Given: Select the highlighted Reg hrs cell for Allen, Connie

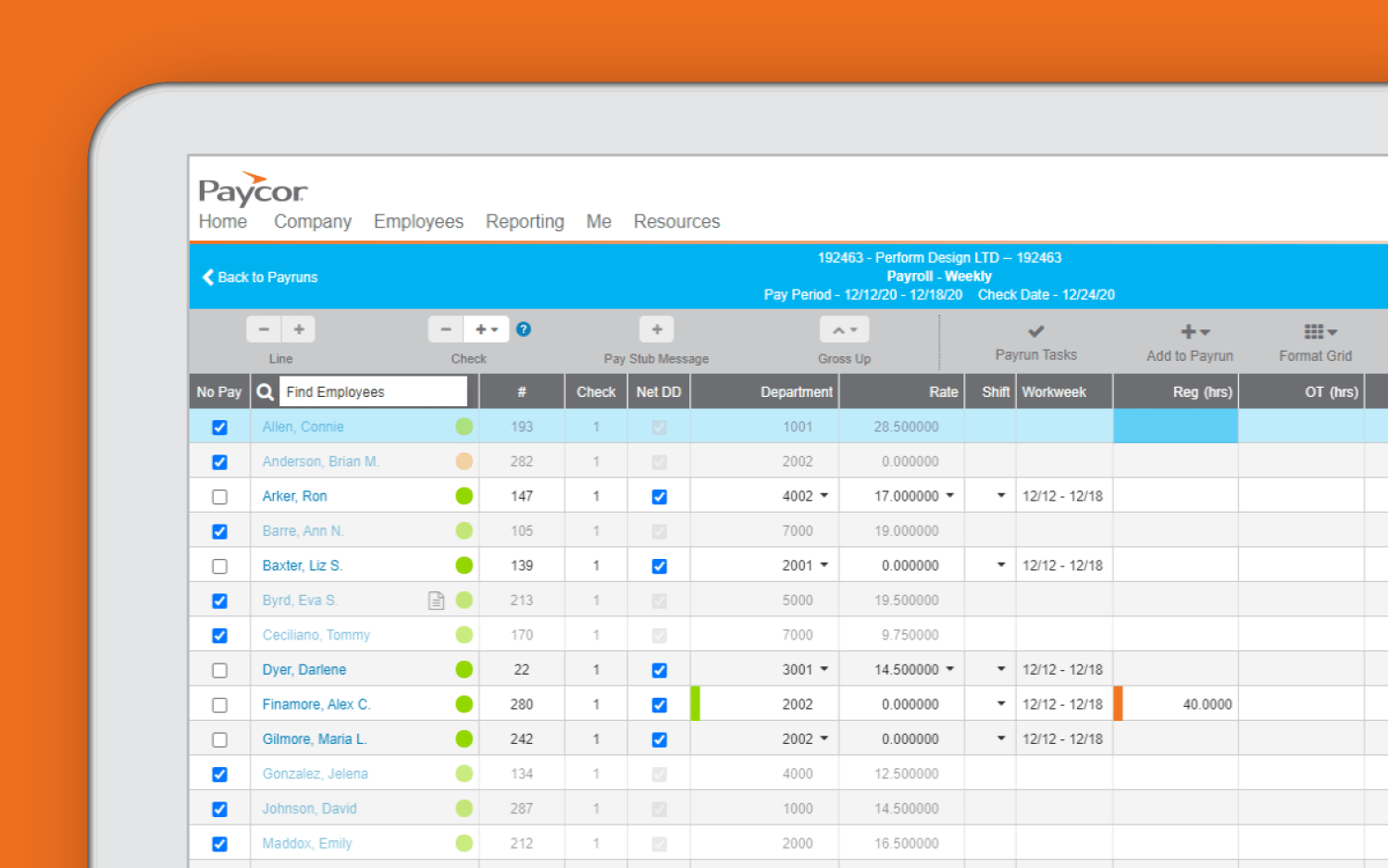Looking at the screenshot, I should 1175,427.
